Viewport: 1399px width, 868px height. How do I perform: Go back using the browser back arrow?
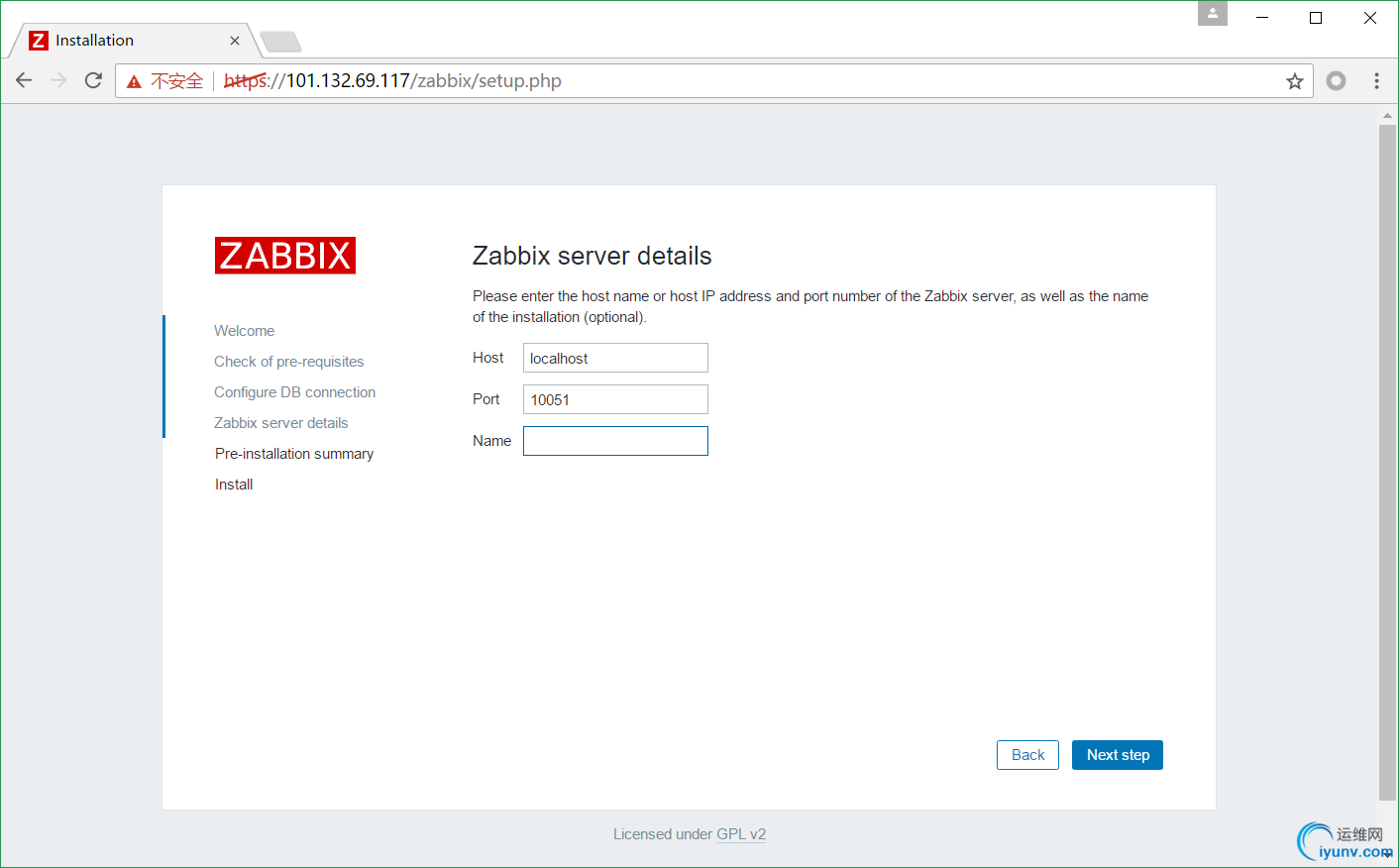(24, 80)
